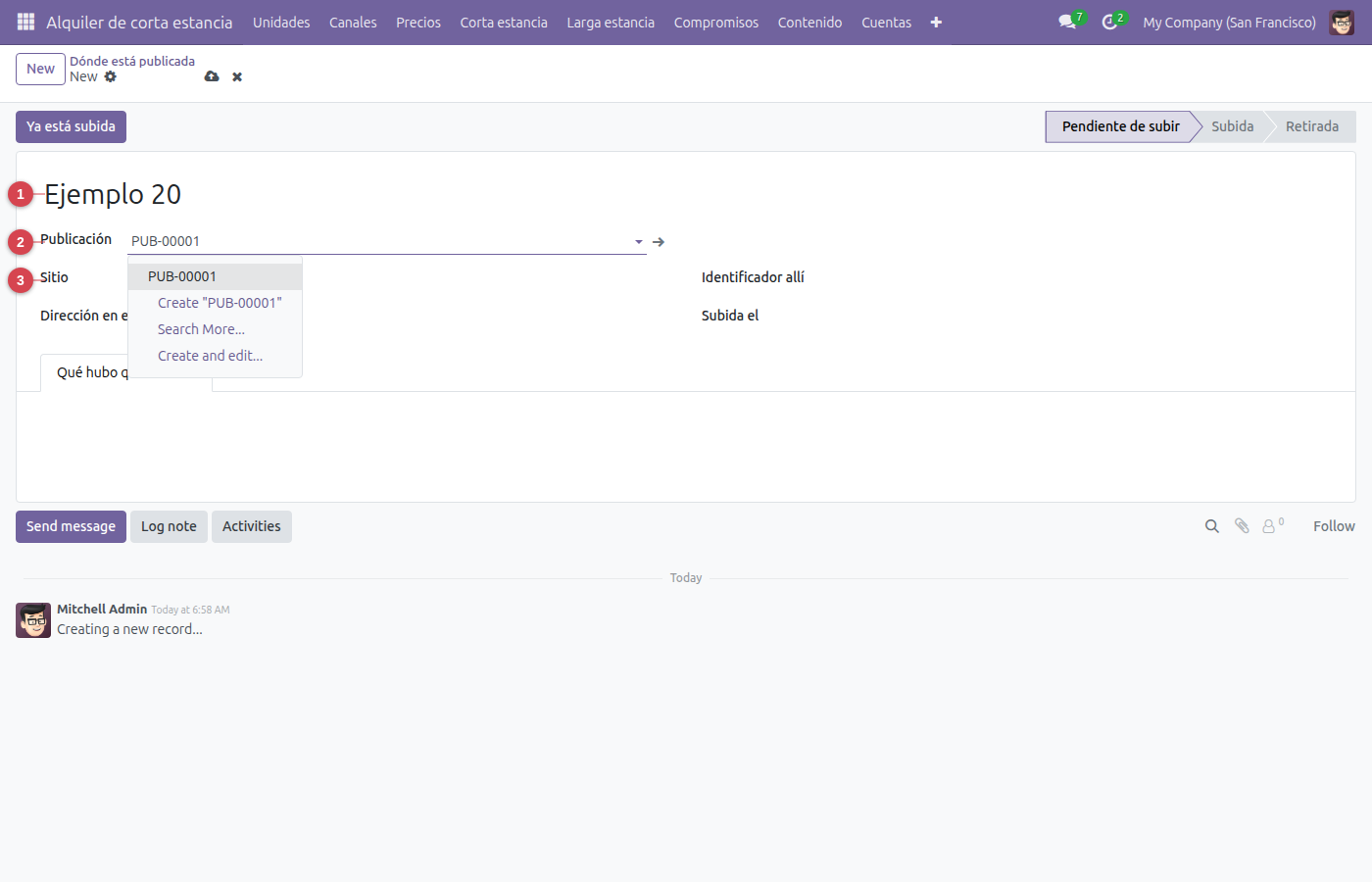Open the chat messages icon with badge
The image size is (1372, 882).
[x=1068, y=22]
